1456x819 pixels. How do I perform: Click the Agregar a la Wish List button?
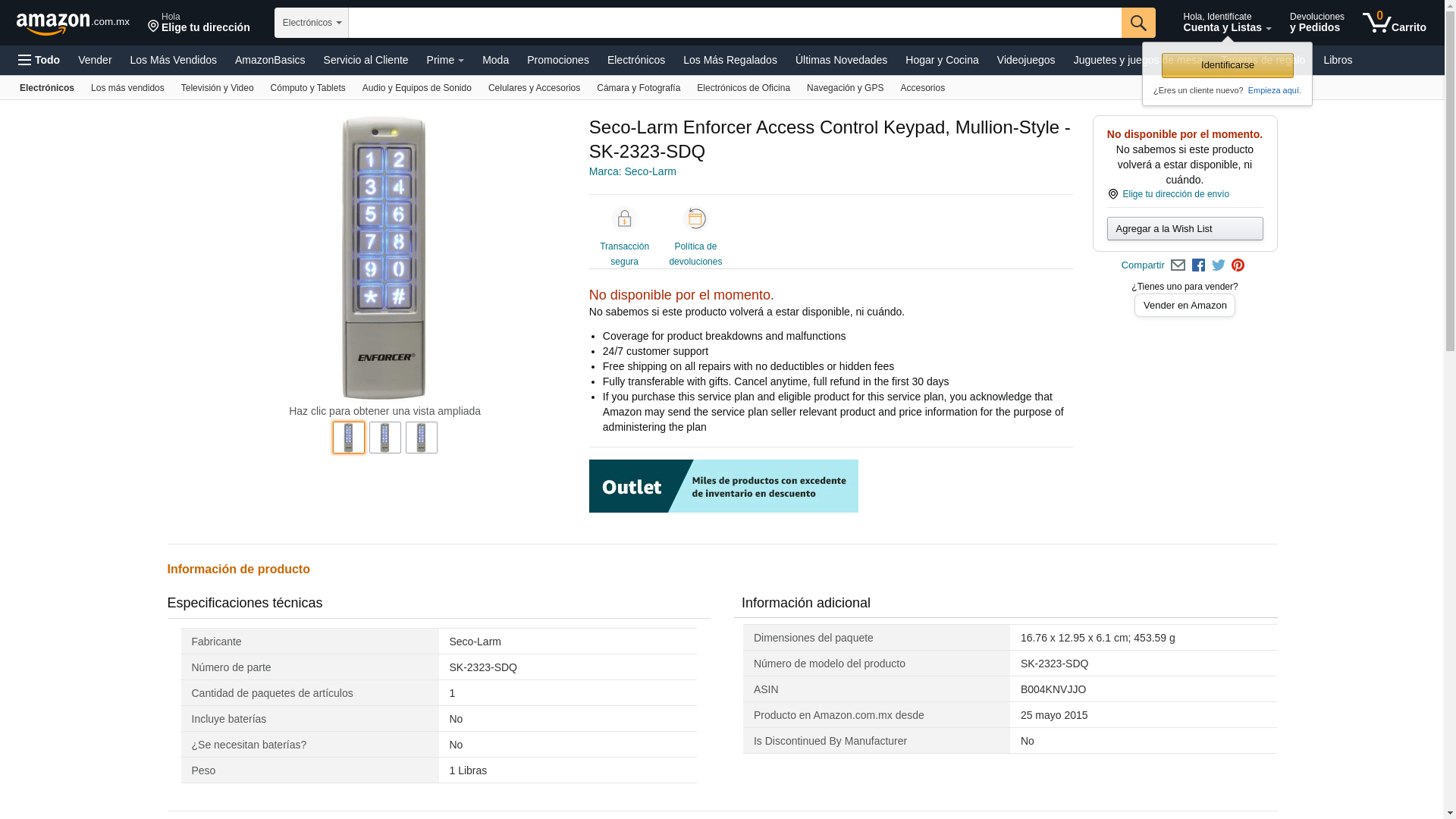(x=1184, y=229)
